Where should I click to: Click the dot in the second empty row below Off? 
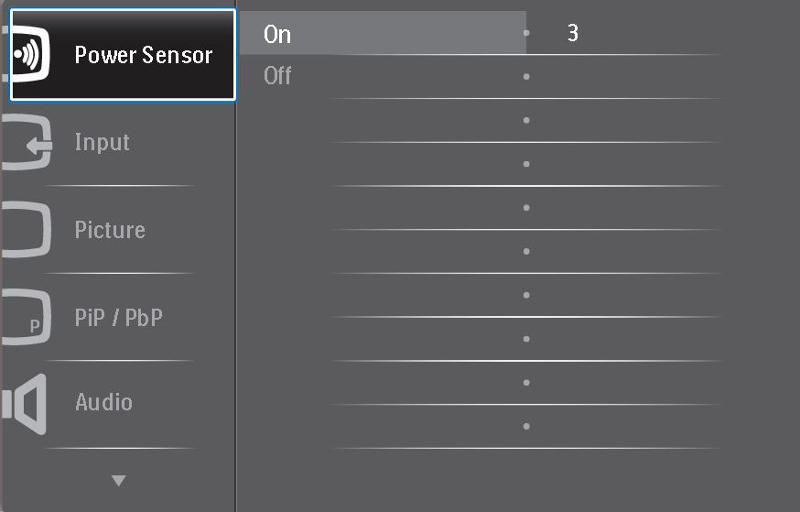coord(526,164)
